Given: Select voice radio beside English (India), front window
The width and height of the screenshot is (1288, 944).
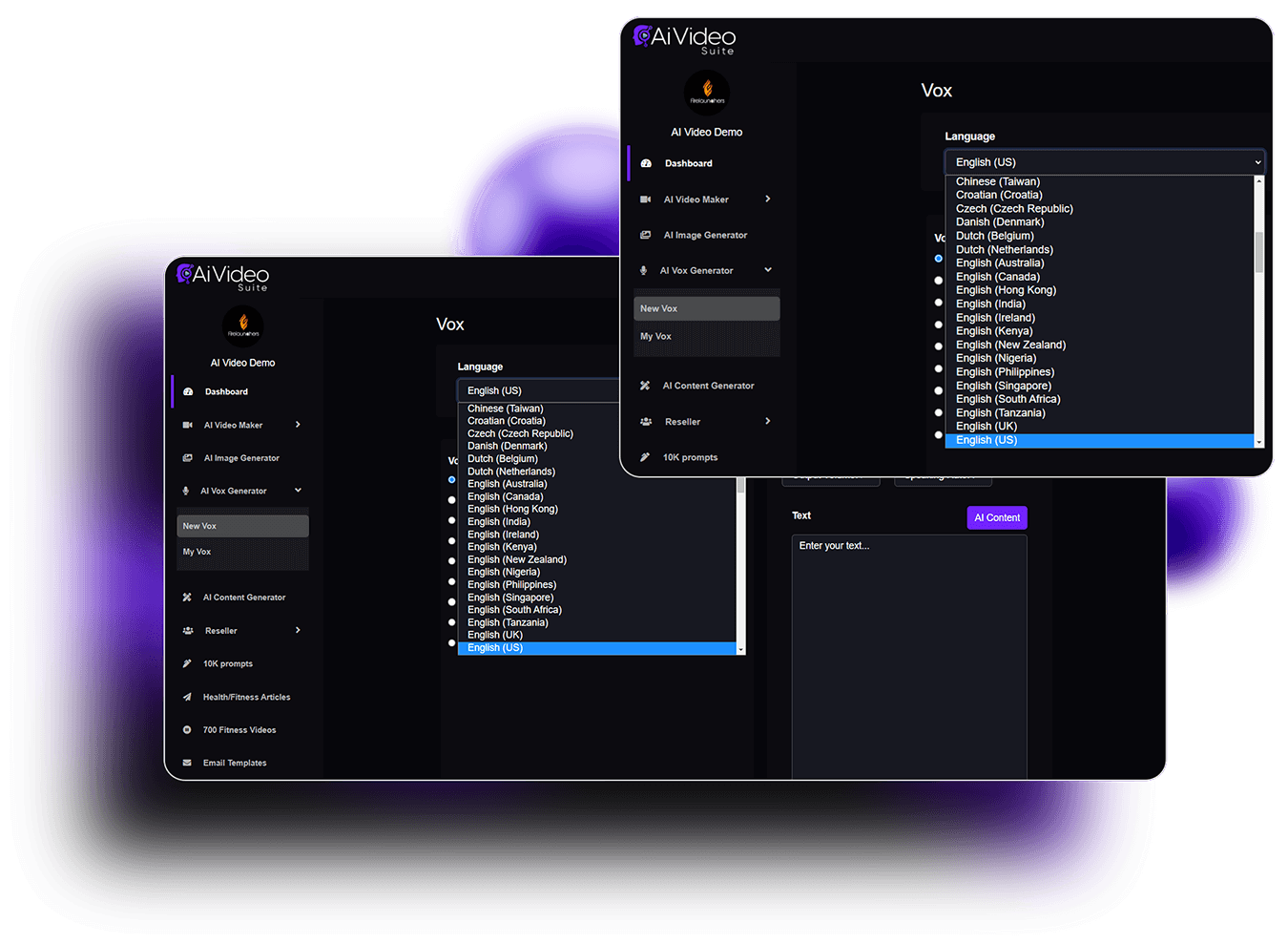Looking at the screenshot, I should point(939,303).
